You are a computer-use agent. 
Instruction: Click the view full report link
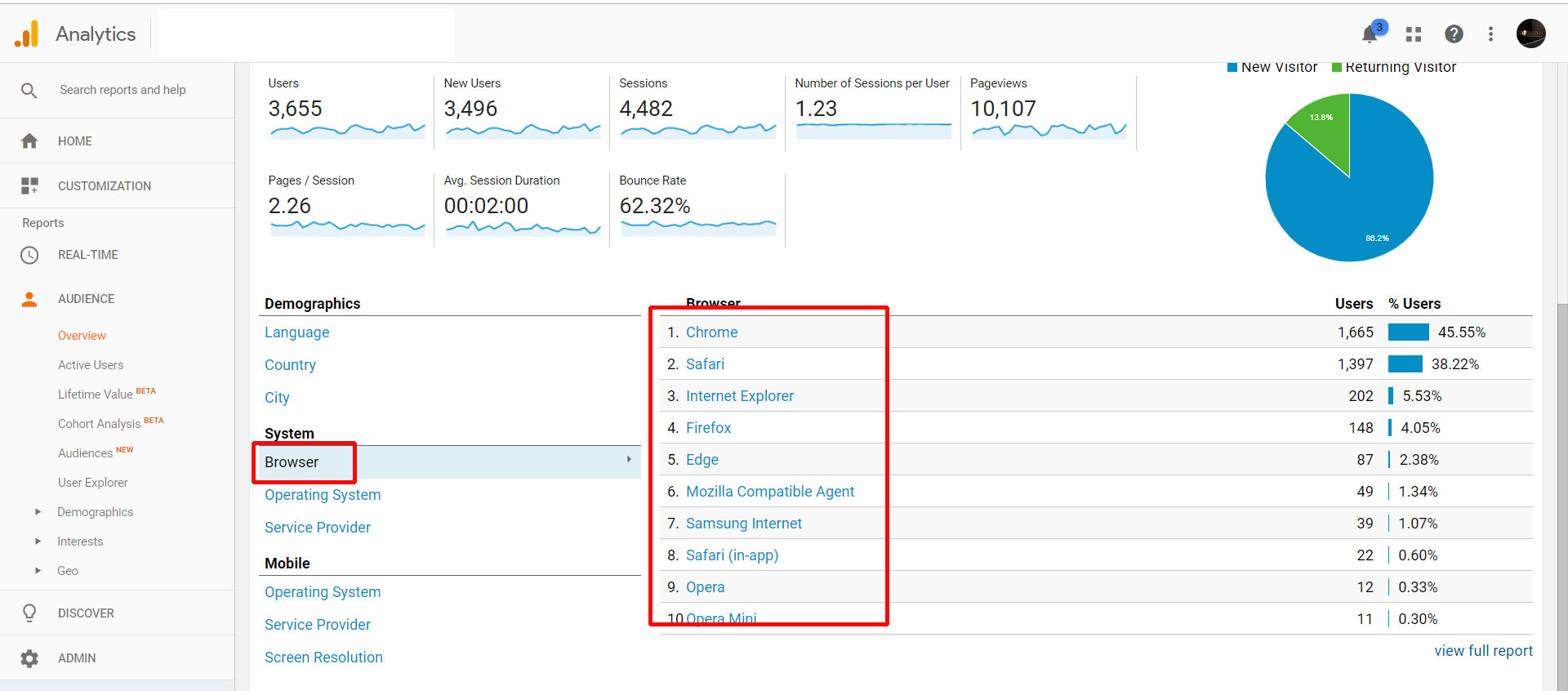(1483, 651)
